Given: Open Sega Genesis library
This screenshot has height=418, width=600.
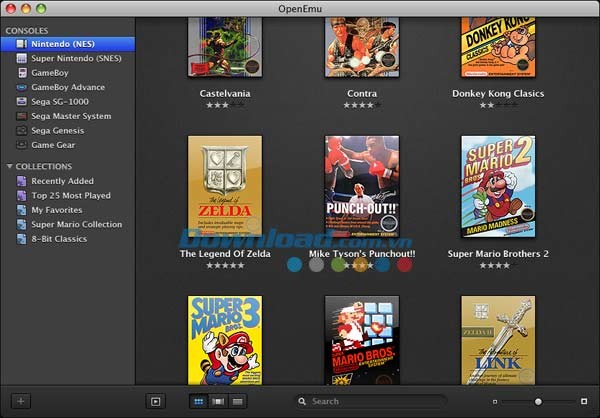Looking at the screenshot, I should click(x=68, y=131).
